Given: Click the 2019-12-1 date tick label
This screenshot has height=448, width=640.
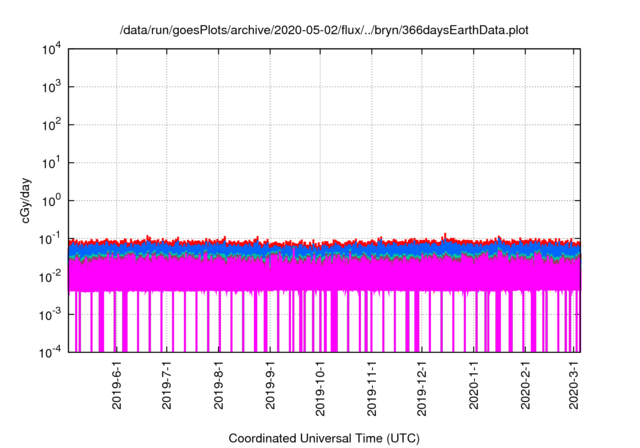Looking at the screenshot, I should click(422, 388).
